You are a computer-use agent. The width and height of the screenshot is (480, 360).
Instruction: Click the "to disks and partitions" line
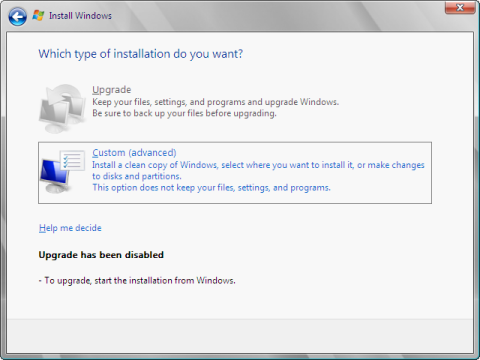click(137, 176)
